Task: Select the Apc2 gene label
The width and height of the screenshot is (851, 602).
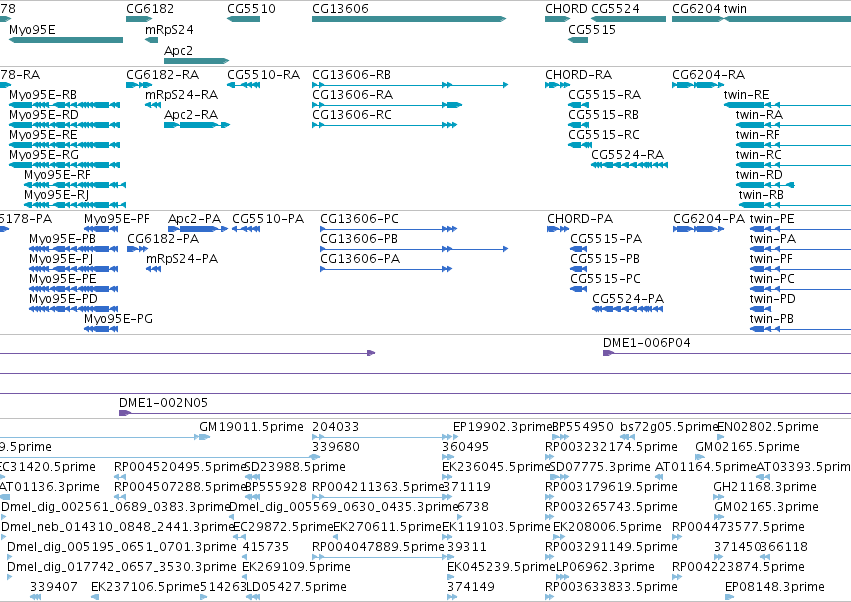Action: 178,50
